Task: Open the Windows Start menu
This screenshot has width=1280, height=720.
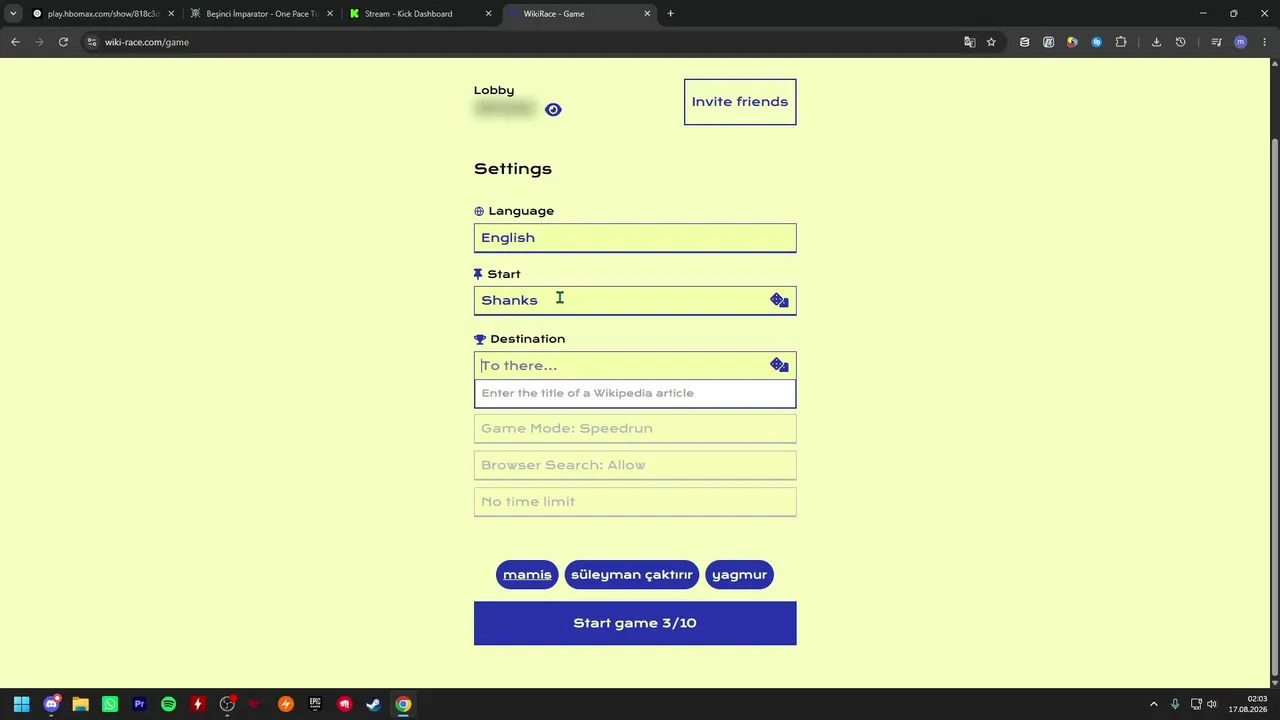Action: click(21, 704)
